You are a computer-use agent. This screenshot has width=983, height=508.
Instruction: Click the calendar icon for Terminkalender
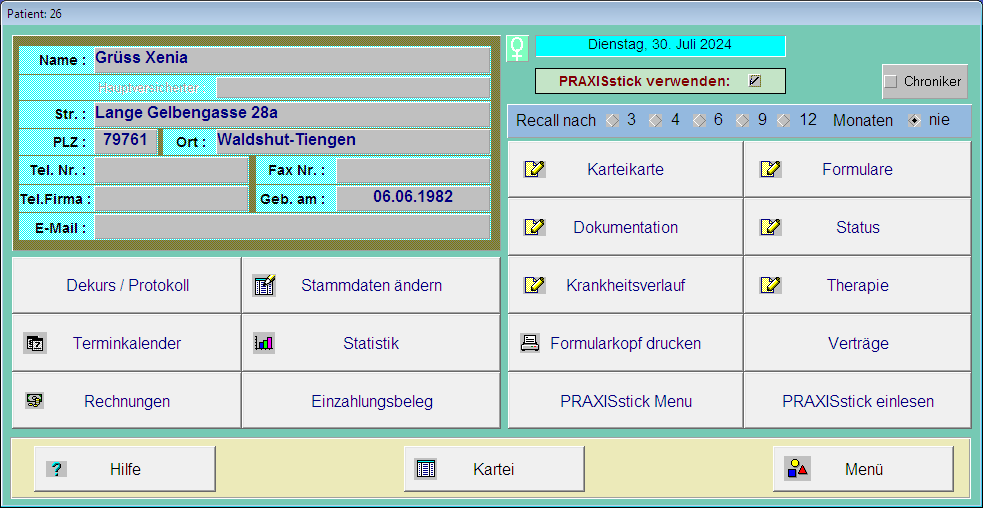[x=35, y=343]
